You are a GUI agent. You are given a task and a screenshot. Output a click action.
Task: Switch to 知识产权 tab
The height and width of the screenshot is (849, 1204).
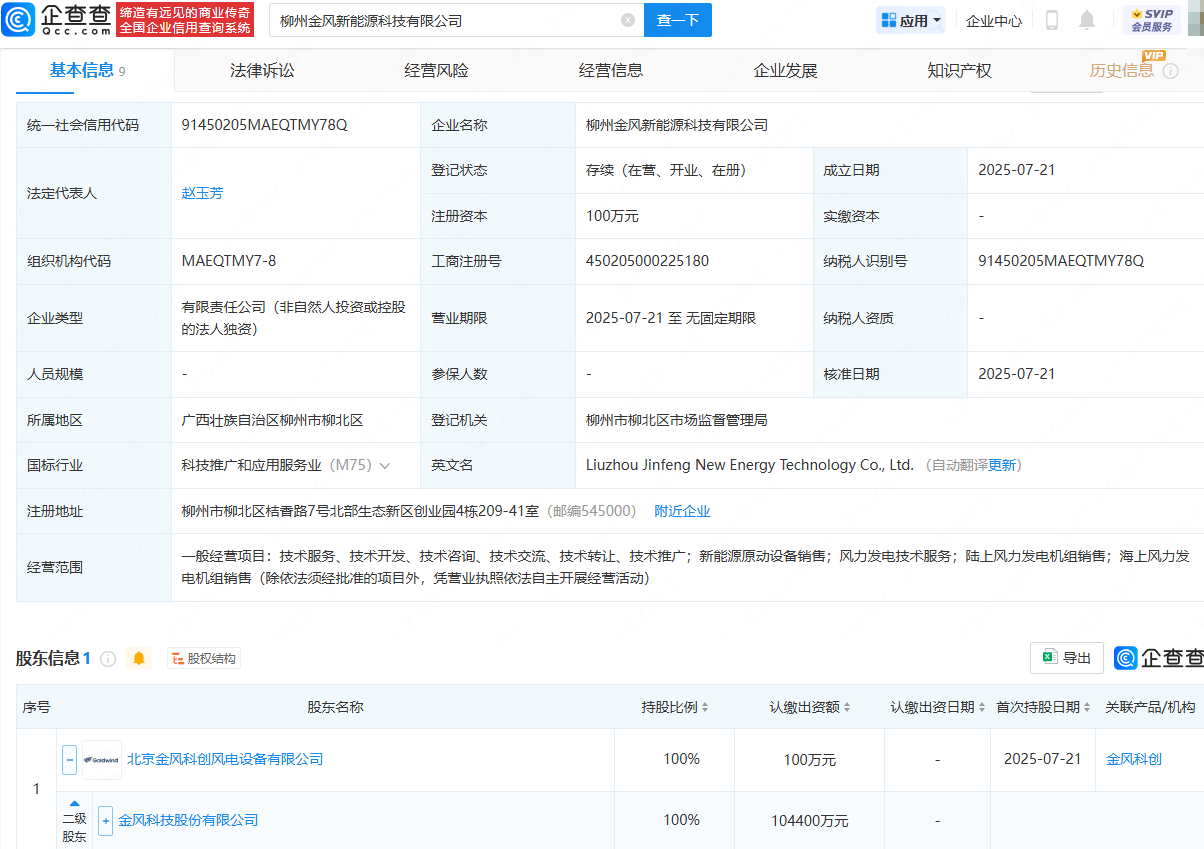tap(959, 70)
